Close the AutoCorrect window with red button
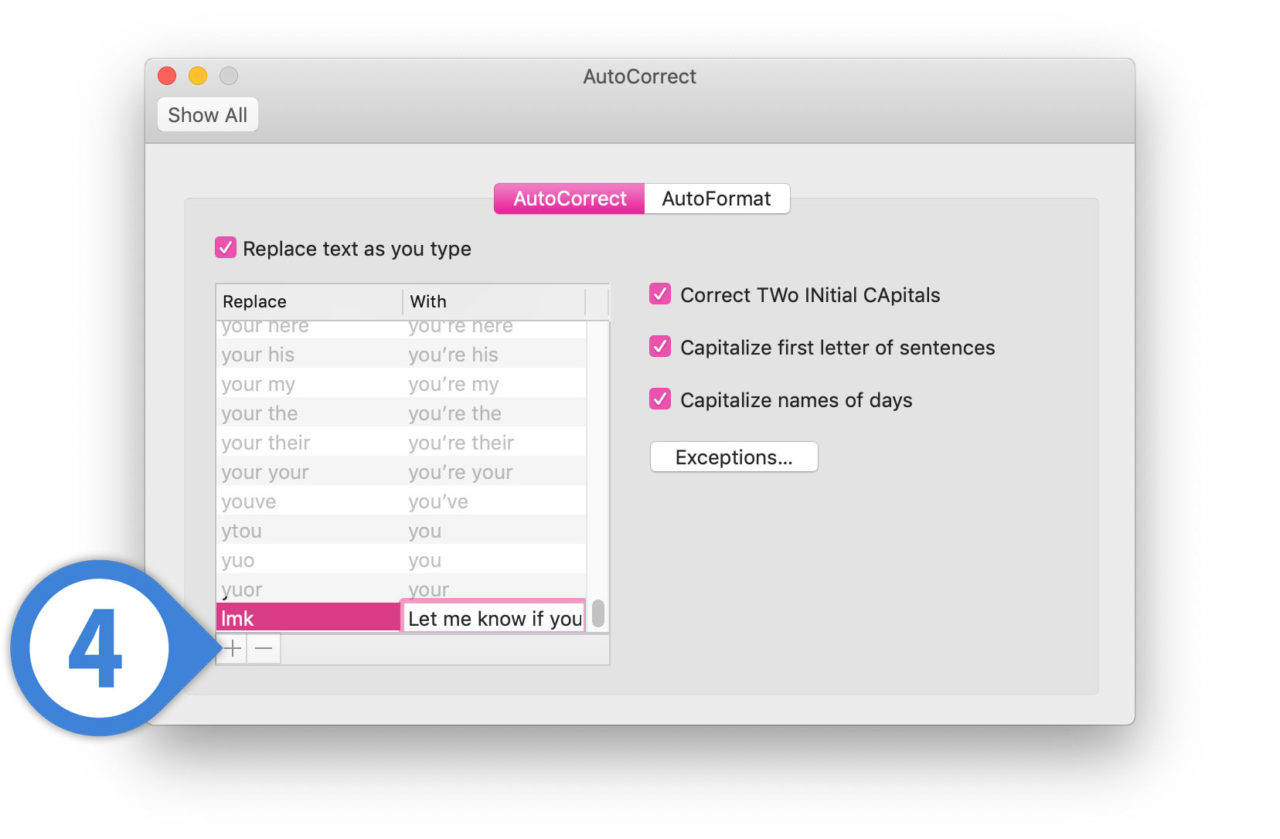Screen dimensions: 1280x839 (167, 76)
